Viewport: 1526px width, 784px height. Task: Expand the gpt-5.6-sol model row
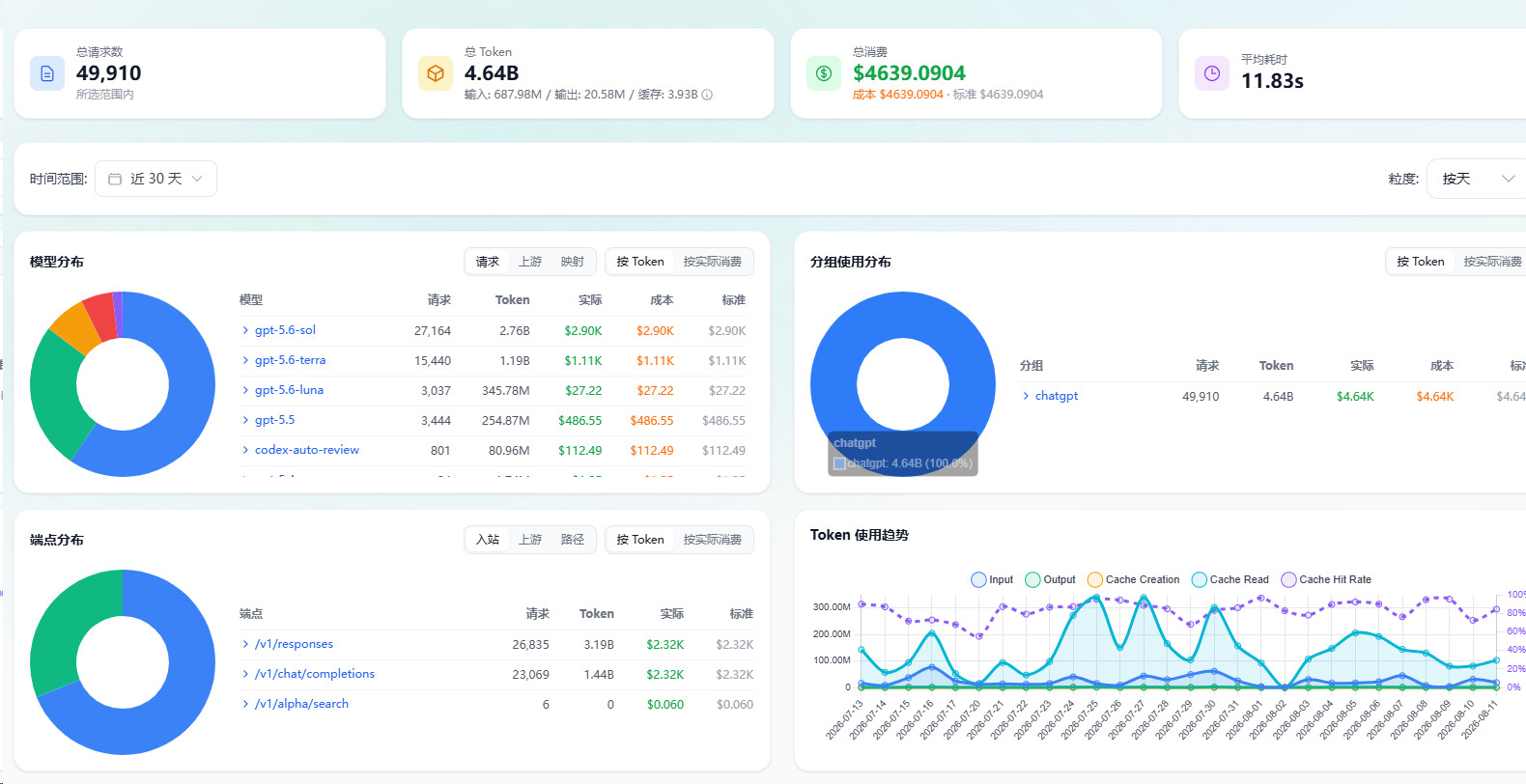(245, 330)
